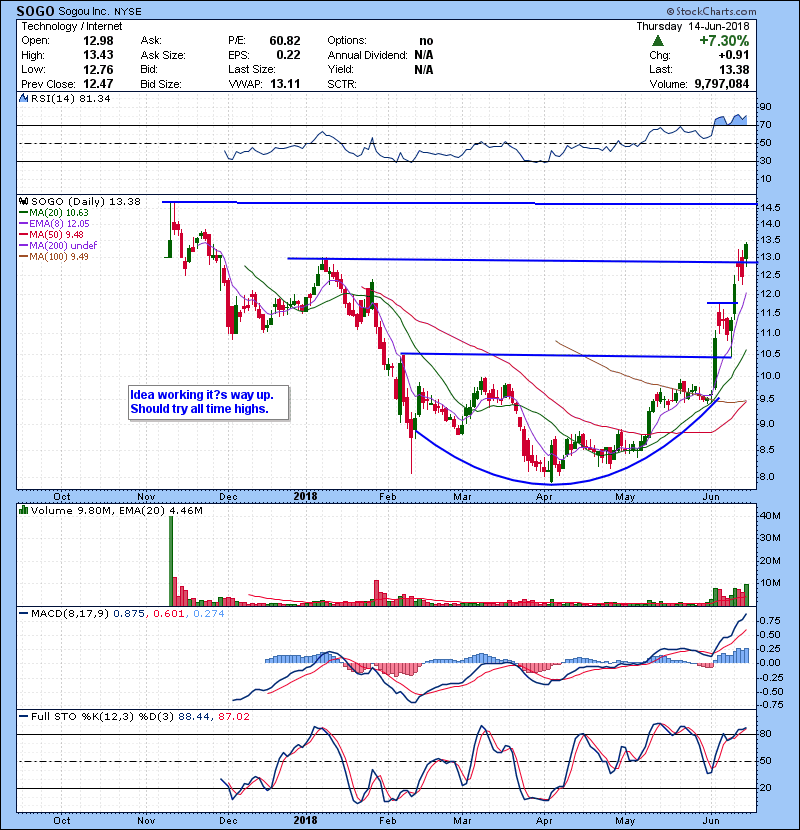Click the MA(200) undef legend entry
This screenshot has width=800, height=830.
[x=58, y=246]
